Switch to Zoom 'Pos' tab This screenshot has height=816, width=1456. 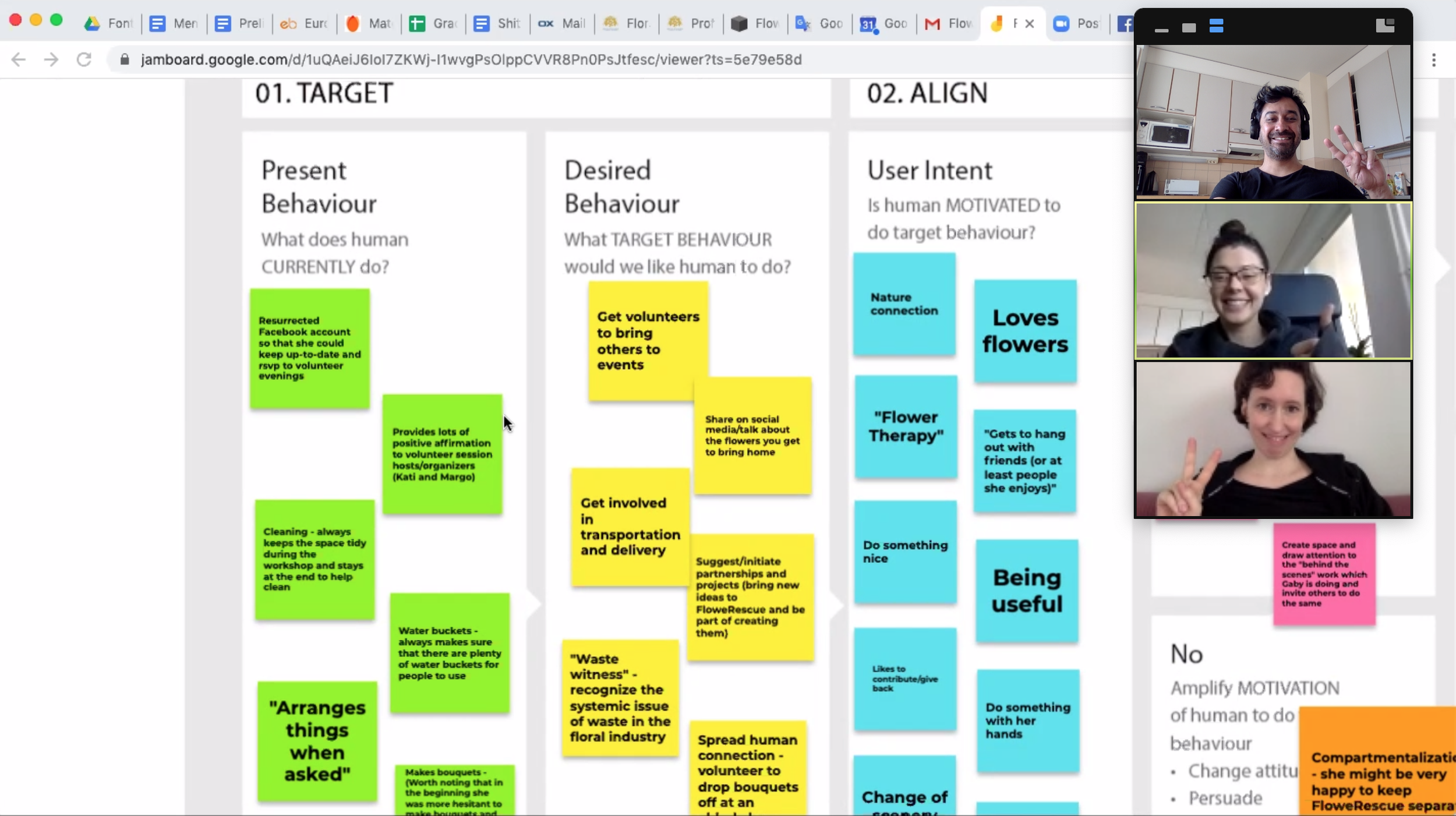(1077, 23)
